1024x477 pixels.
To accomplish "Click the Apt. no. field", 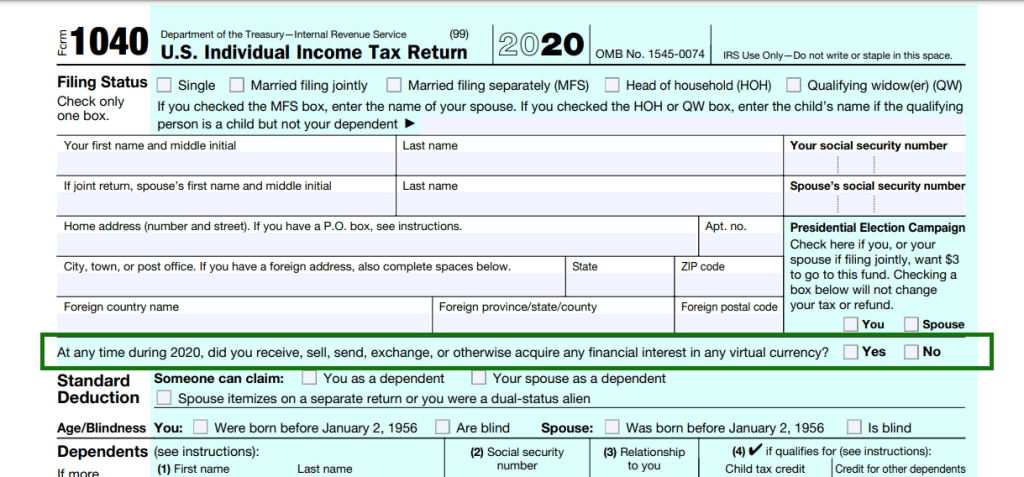I will [741, 244].
